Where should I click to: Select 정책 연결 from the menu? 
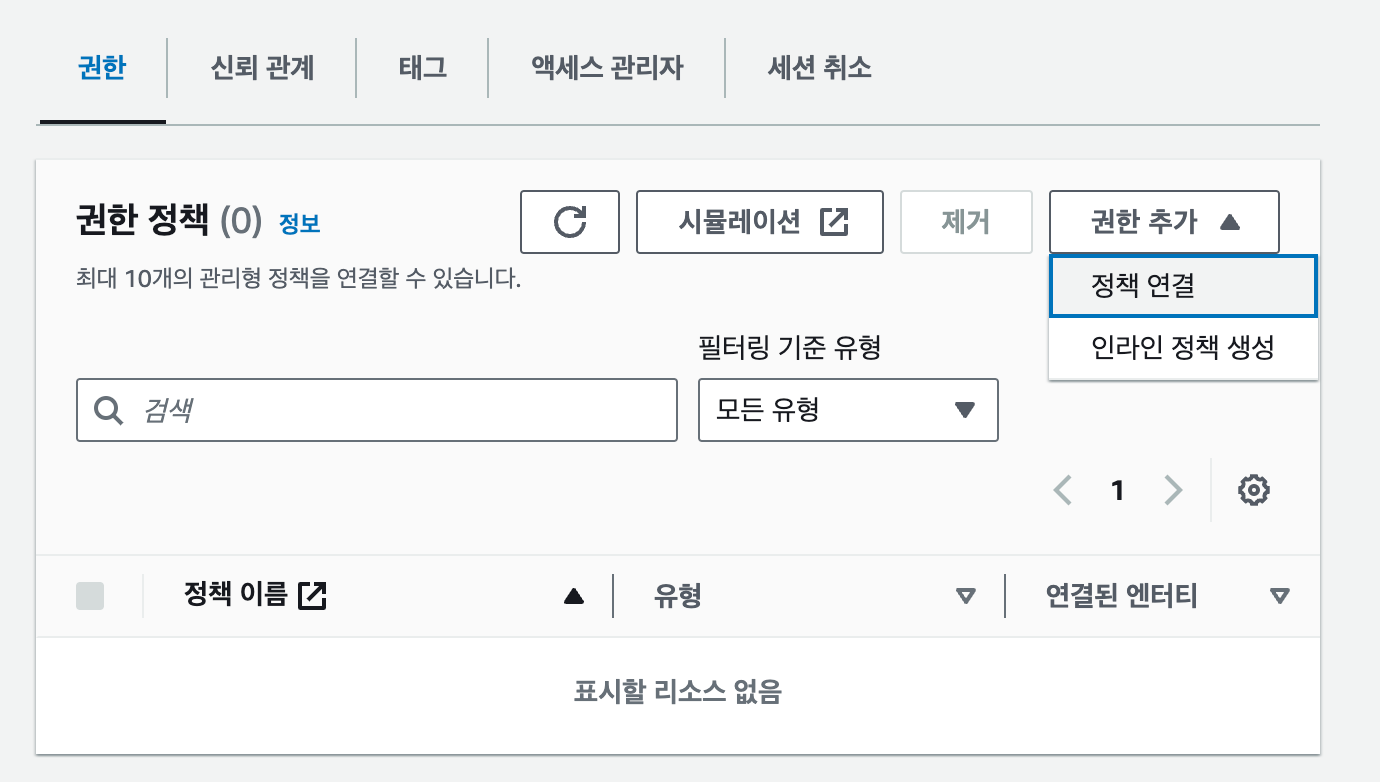tap(1183, 287)
